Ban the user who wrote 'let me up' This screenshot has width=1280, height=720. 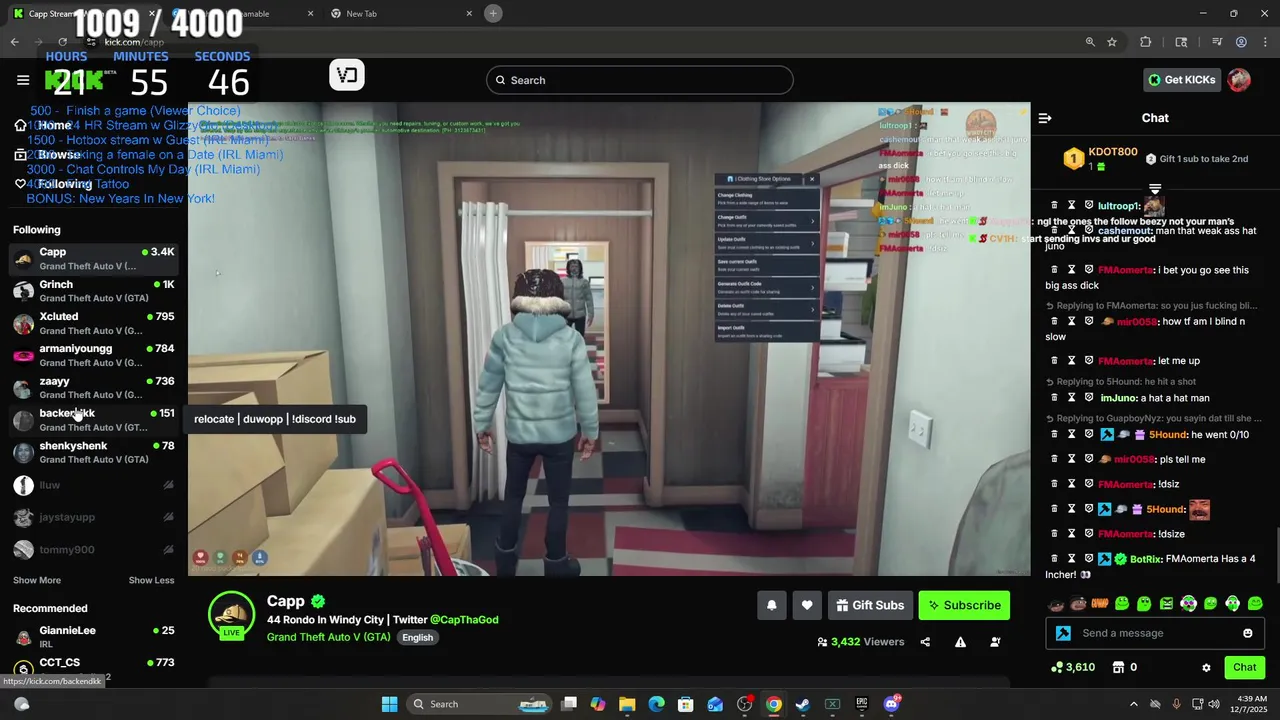point(1089,360)
